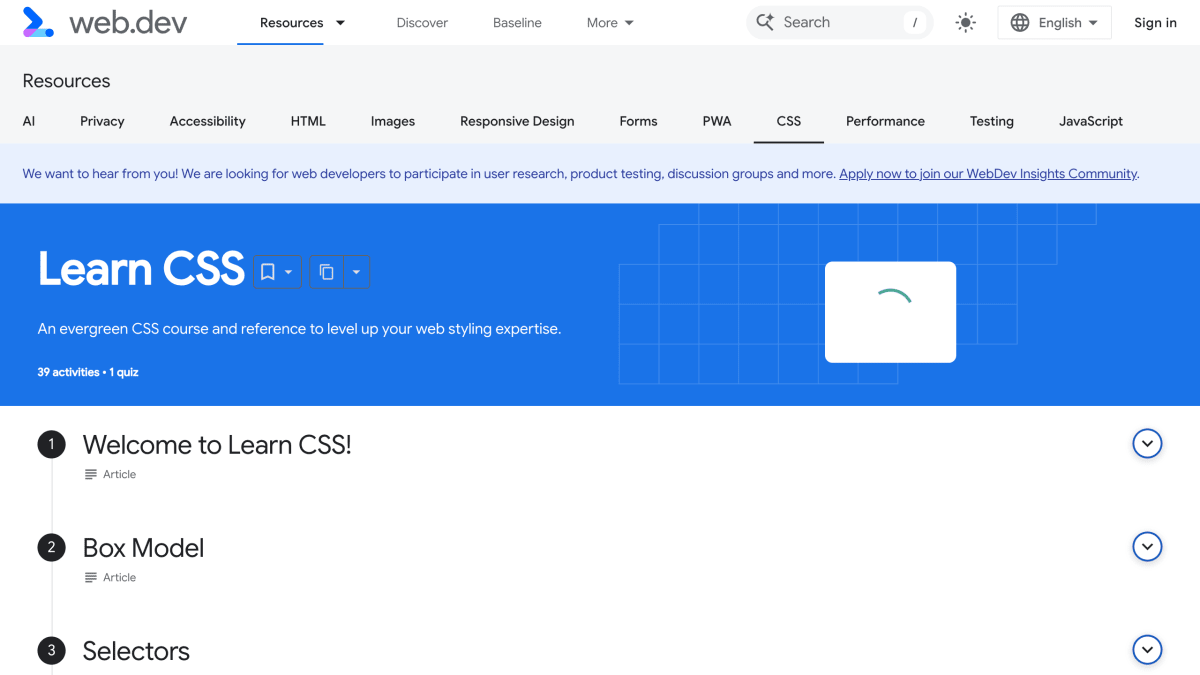
Task: Click the globe language icon
Action: pyautogui.click(x=1020, y=22)
